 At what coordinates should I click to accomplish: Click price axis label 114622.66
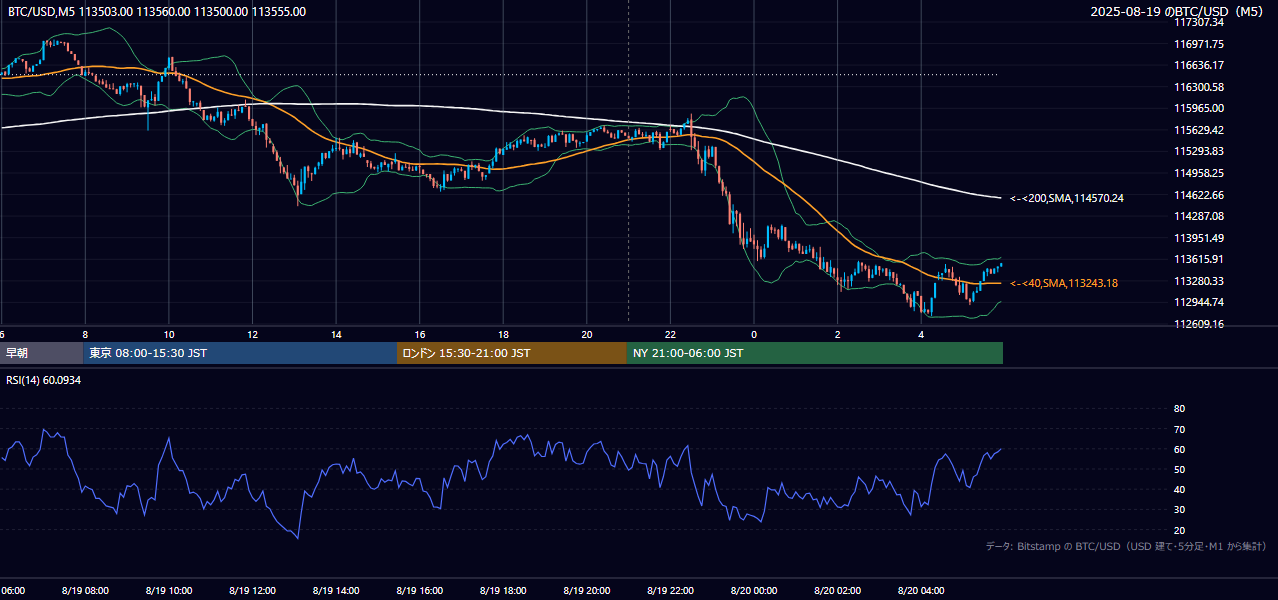(x=1198, y=195)
